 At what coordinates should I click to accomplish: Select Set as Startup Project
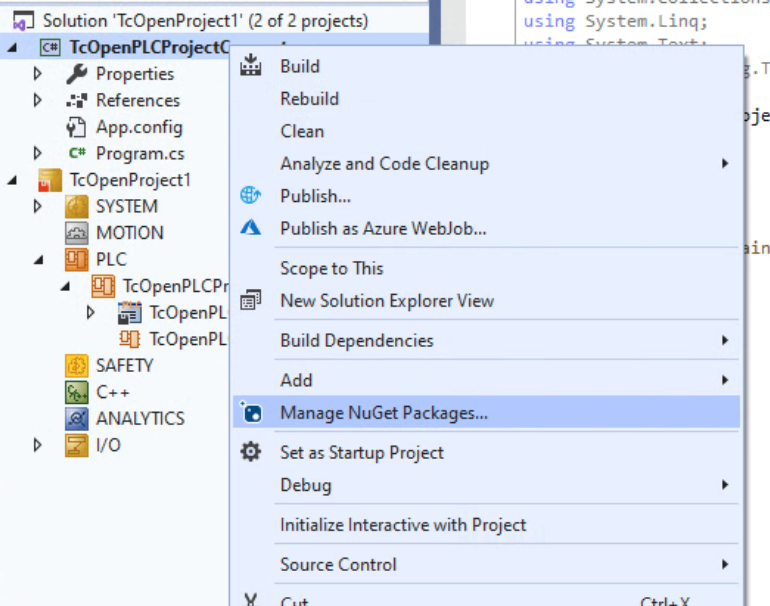click(x=486, y=452)
